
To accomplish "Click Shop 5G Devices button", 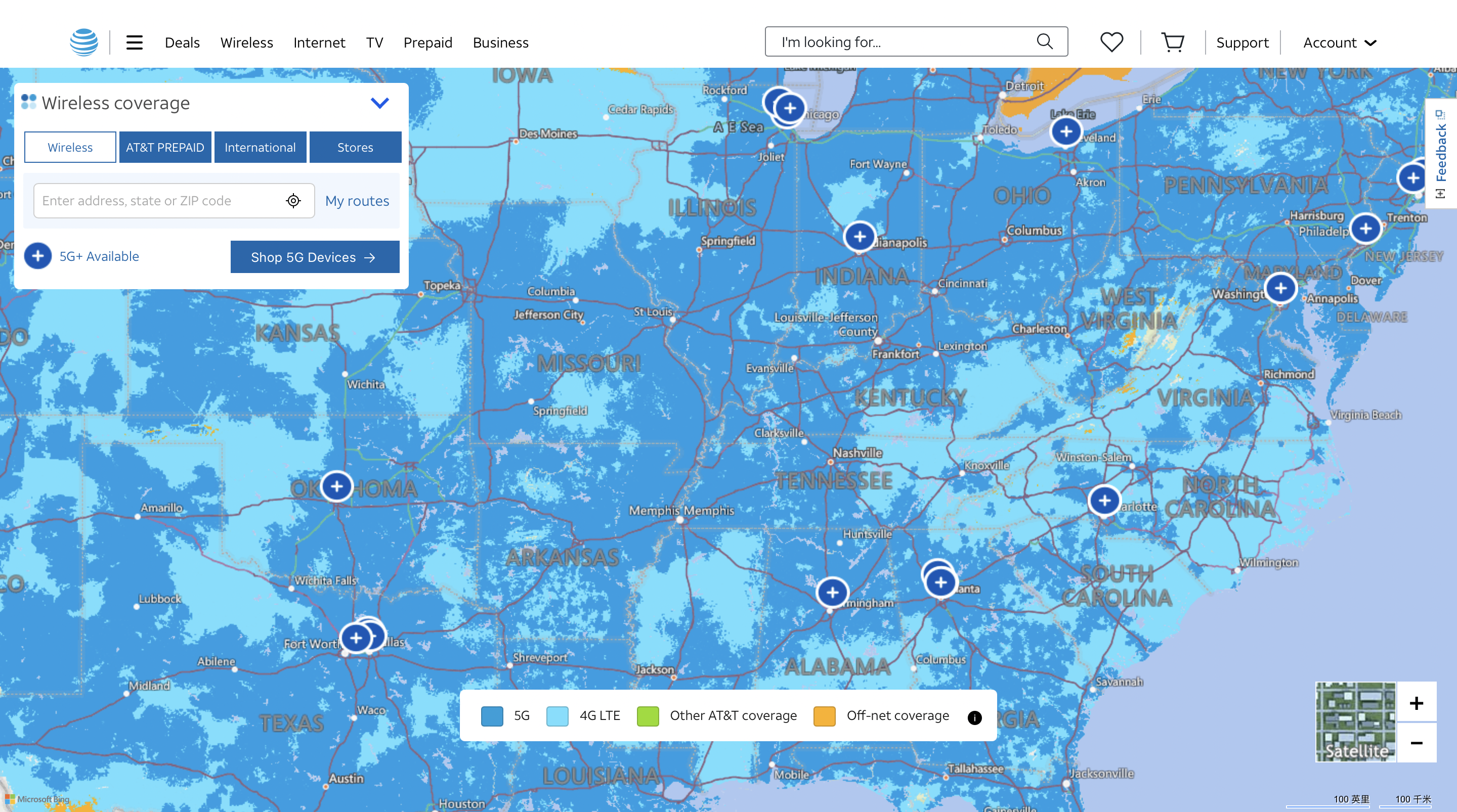I will tap(315, 257).
